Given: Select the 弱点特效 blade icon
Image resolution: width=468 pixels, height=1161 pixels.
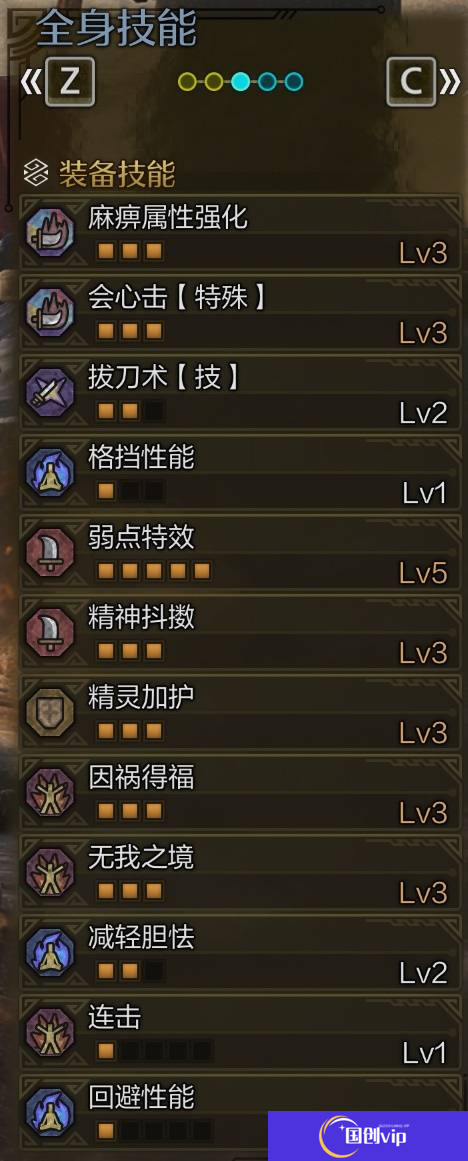Looking at the screenshot, I should (x=50, y=552).
